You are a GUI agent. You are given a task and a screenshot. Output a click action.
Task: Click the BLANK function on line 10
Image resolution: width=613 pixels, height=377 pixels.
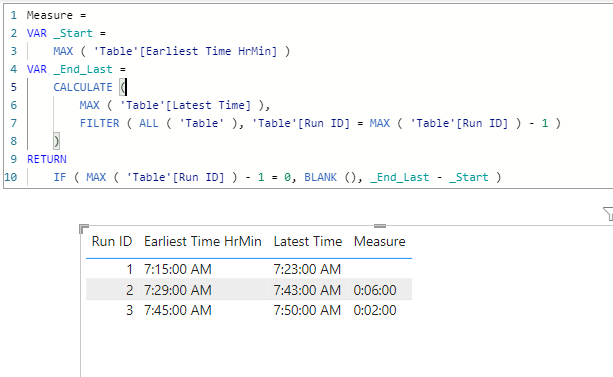coord(321,177)
